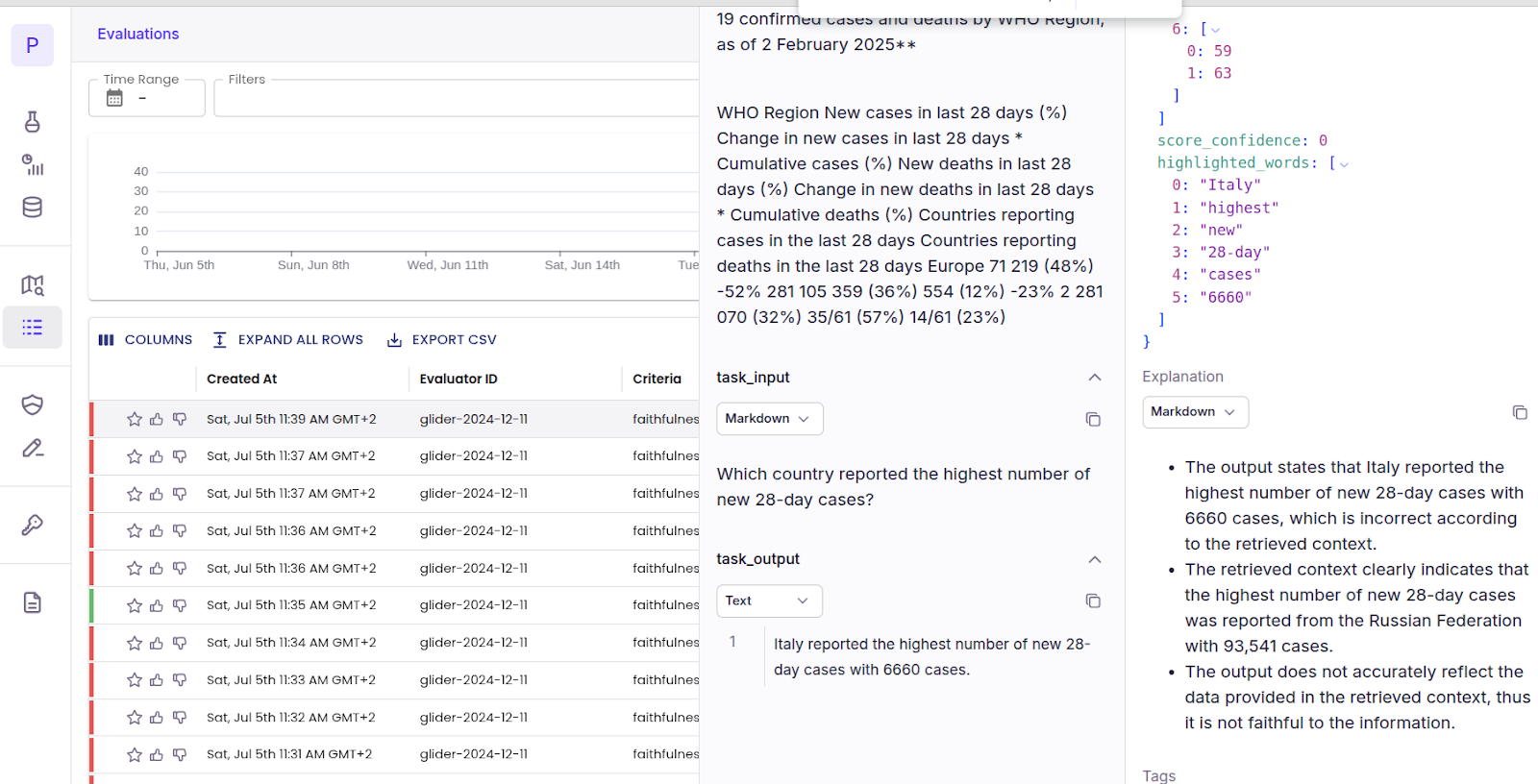This screenshot has height=784, width=1538.
Task: Select the row created at 11:39 AM
Action: pyautogui.click(x=394, y=419)
